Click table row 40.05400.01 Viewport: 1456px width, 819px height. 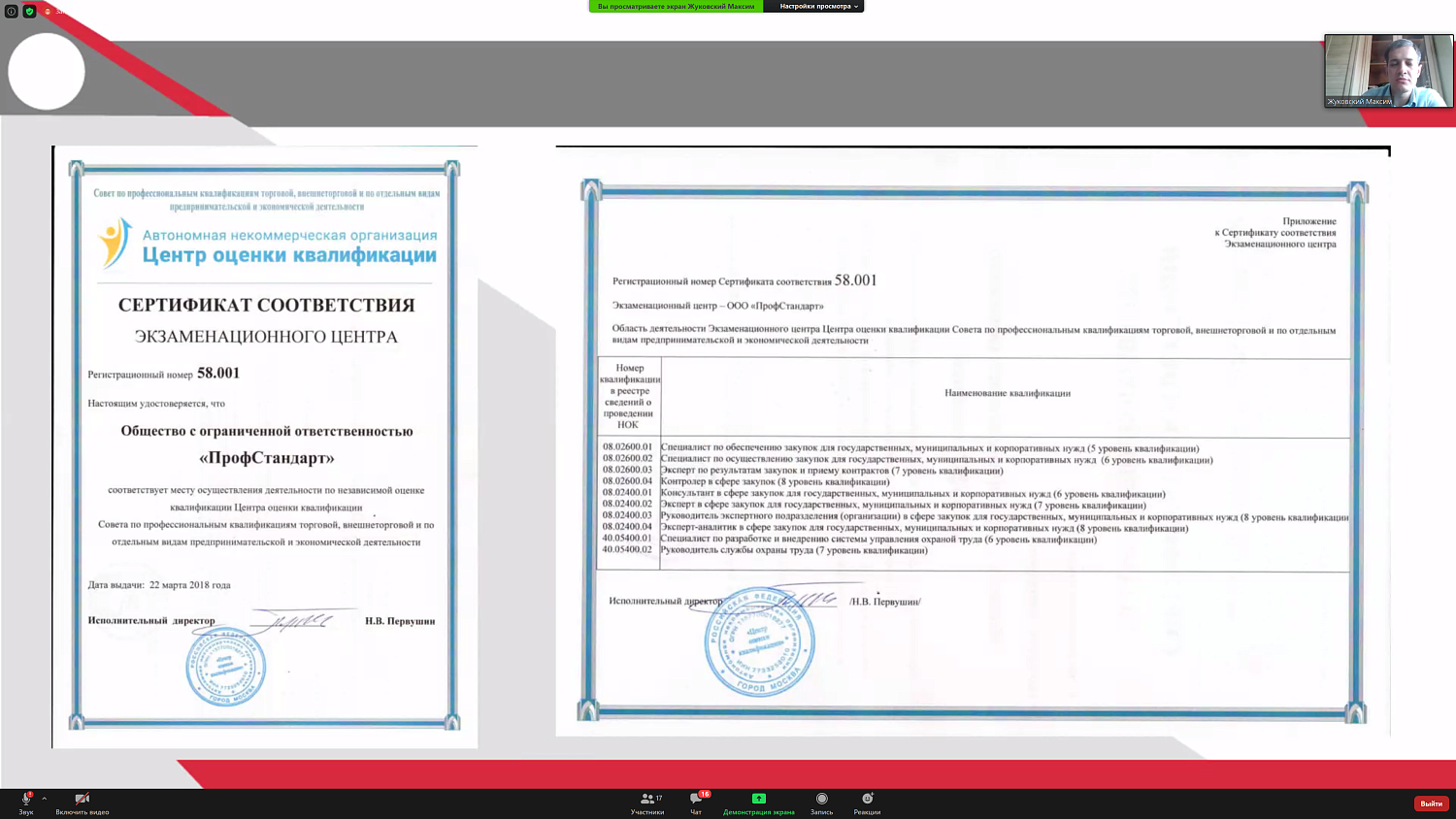click(x=974, y=539)
